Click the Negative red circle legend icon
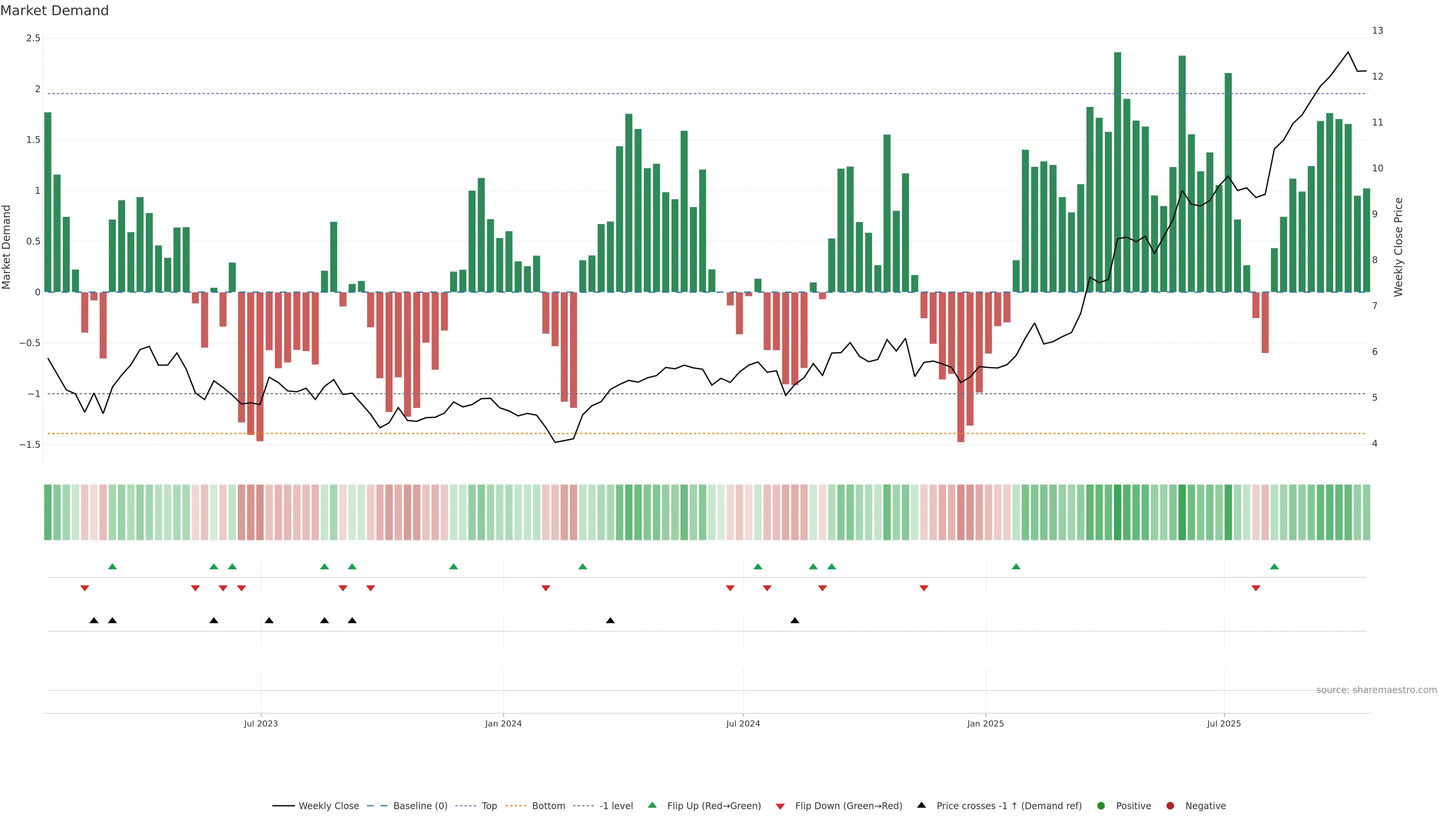This screenshot has height=819, width=1456. tap(1170, 806)
